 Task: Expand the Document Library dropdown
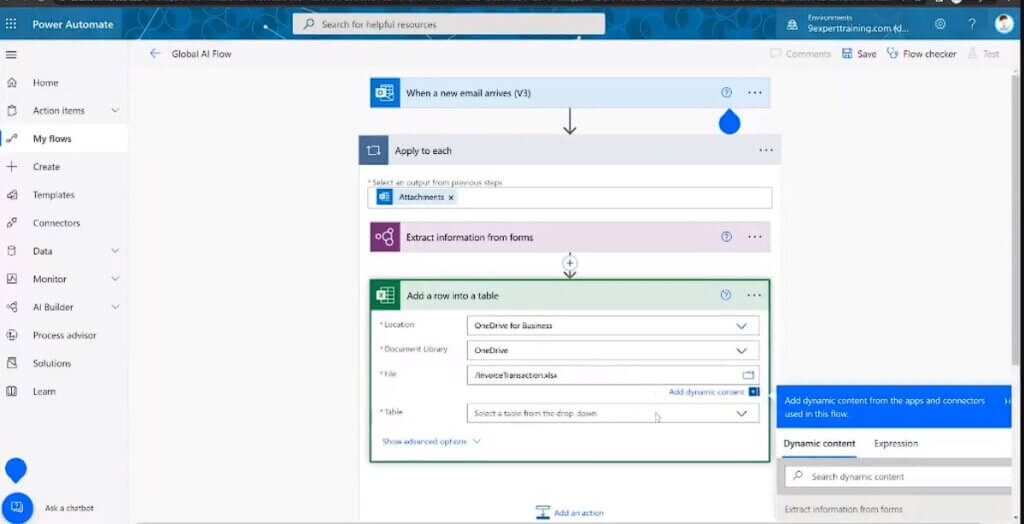pos(741,350)
